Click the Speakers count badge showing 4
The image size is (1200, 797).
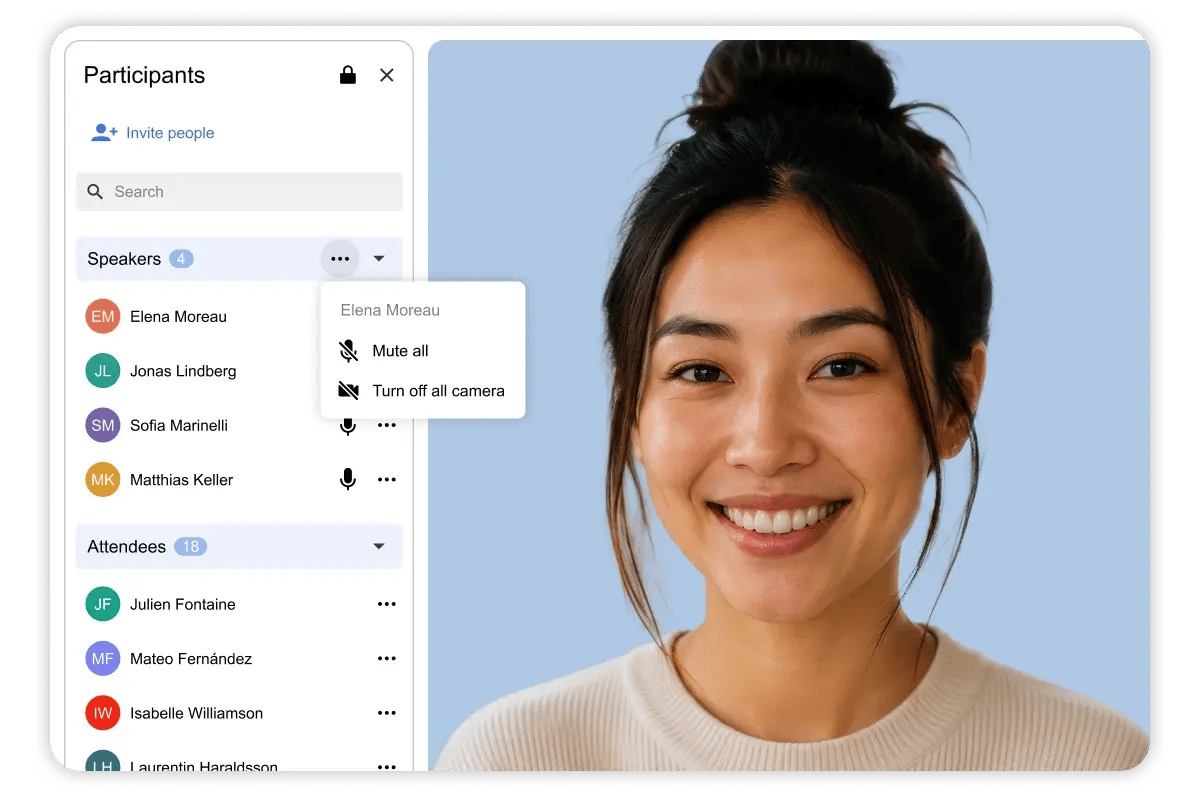[x=181, y=259]
